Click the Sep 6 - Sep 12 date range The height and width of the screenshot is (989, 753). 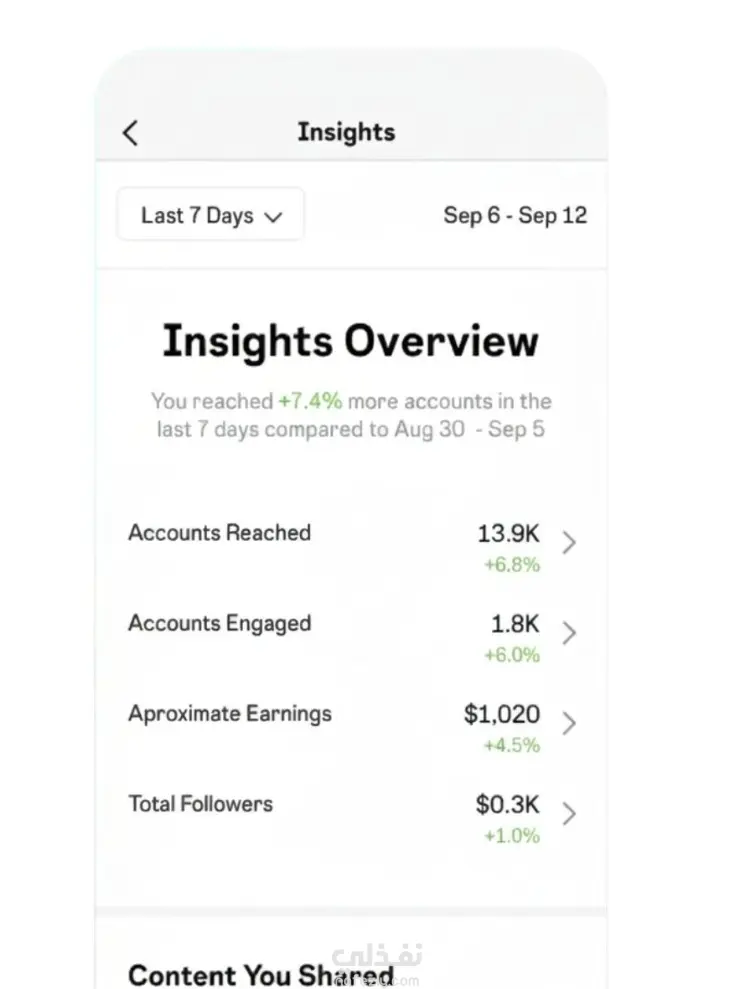pyautogui.click(x=515, y=215)
